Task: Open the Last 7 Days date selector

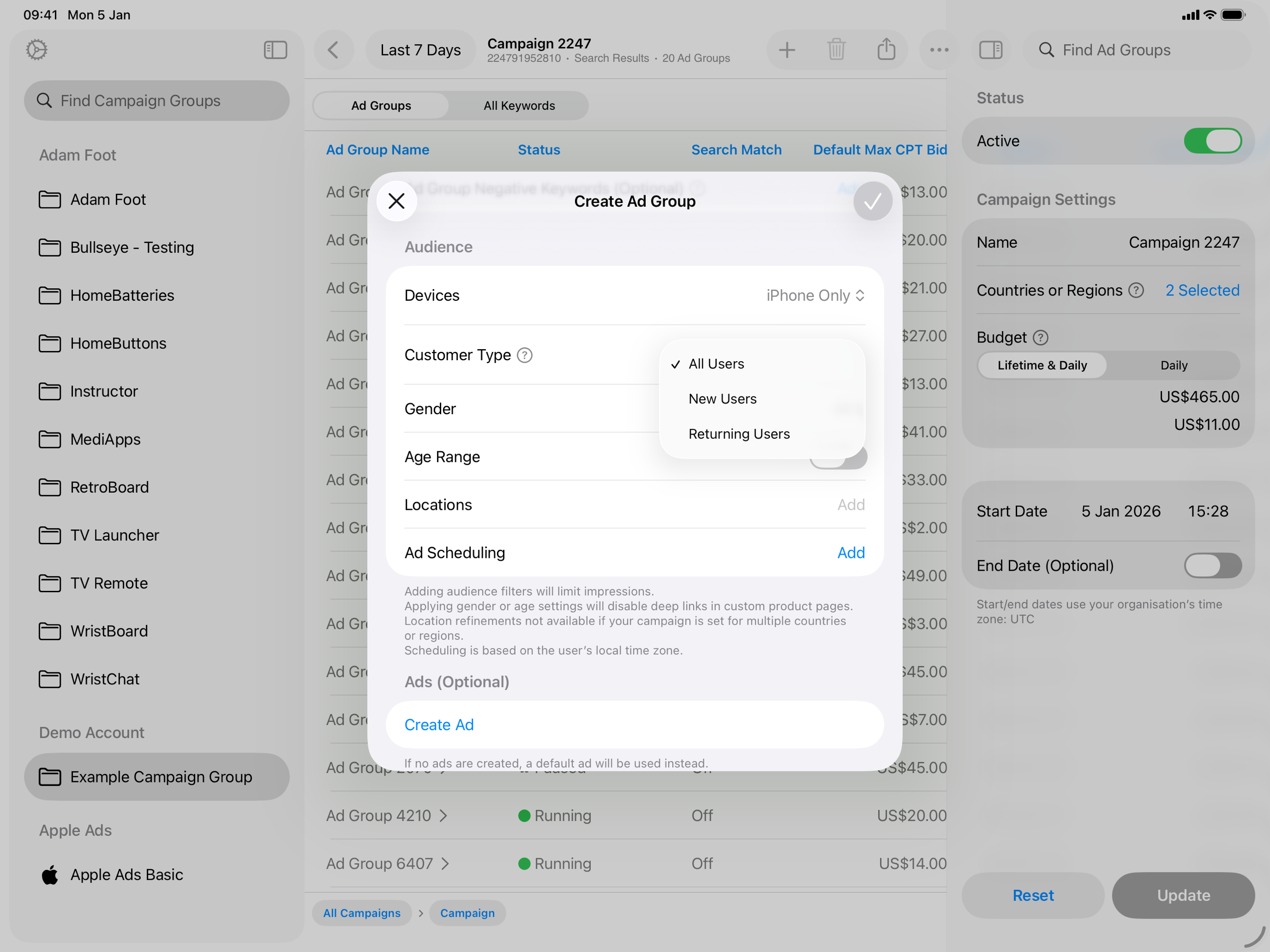Action: [x=420, y=50]
